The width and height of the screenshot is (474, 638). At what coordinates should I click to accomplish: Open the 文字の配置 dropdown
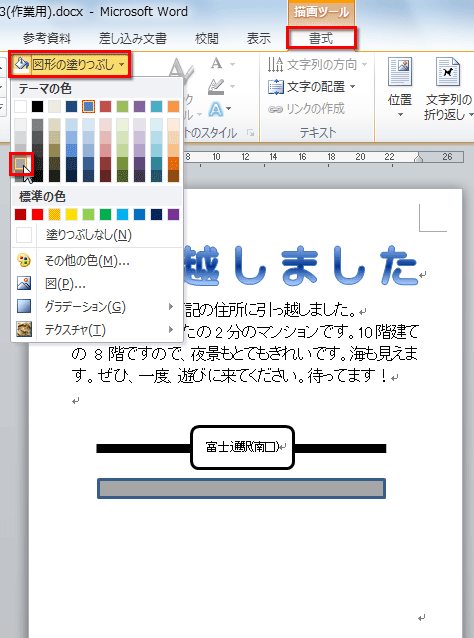pyautogui.click(x=312, y=87)
